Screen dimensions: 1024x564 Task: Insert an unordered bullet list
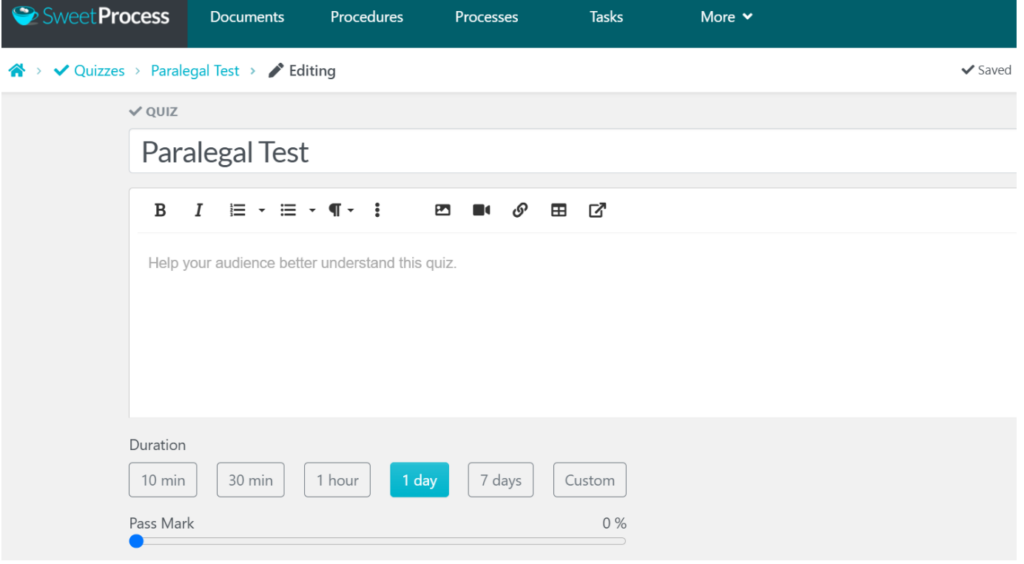pyautogui.click(x=288, y=210)
